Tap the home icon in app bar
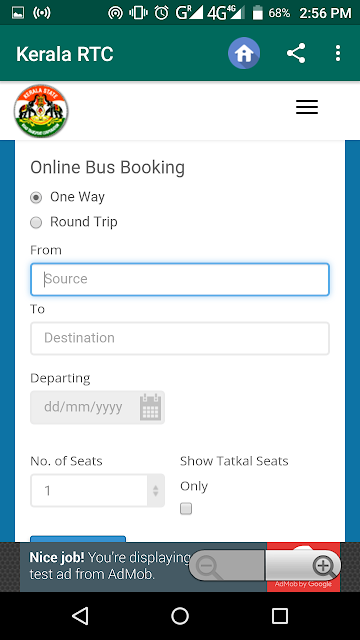This screenshot has width=360, height=640. tap(244, 53)
